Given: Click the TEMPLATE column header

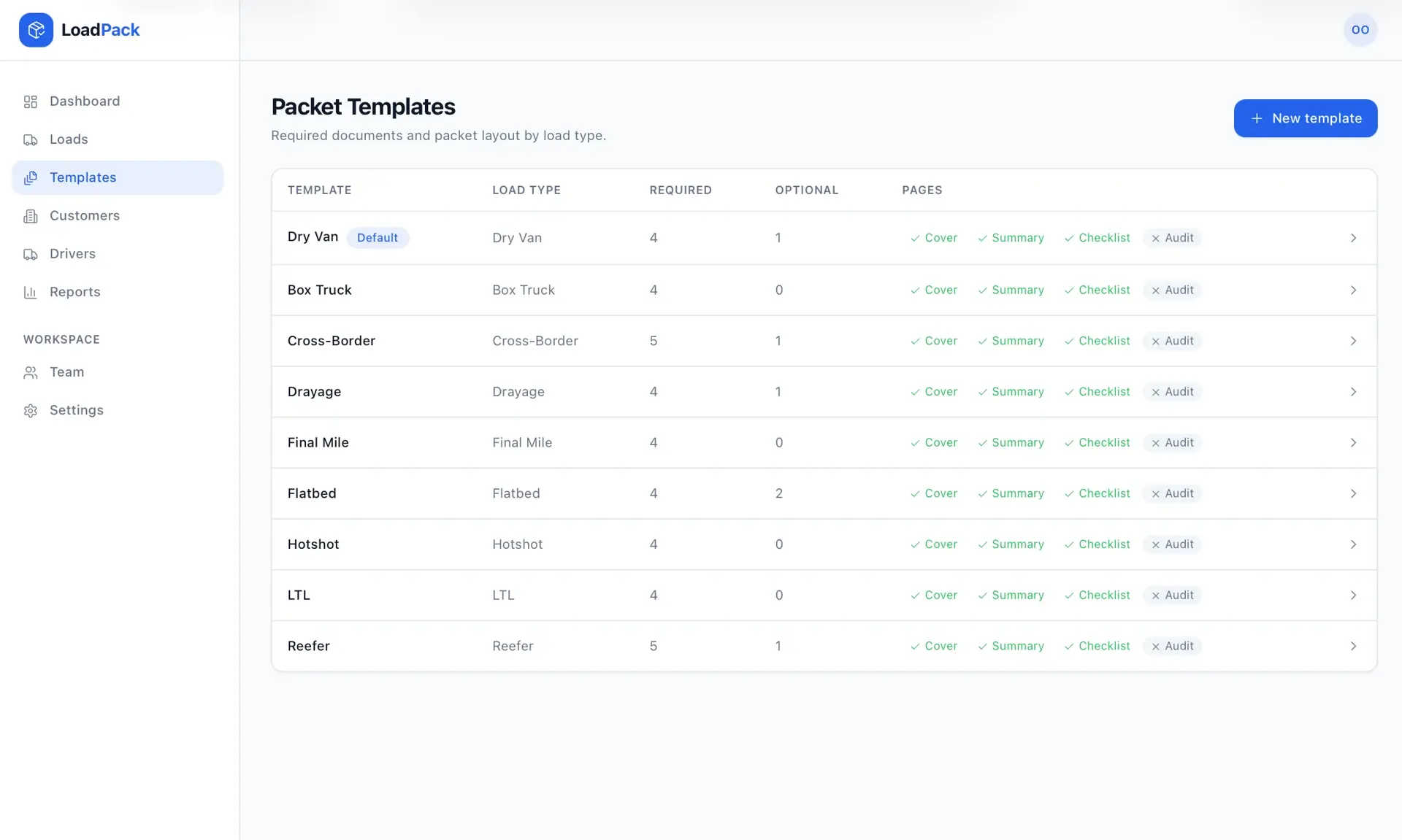Looking at the screenshot, I should coord(319,190).
